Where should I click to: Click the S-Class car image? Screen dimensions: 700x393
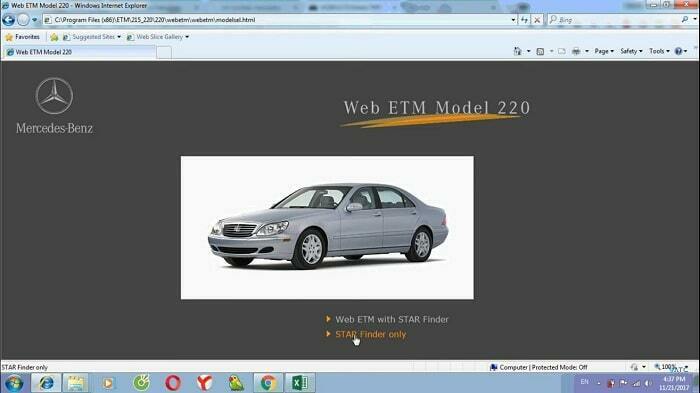pos(327,227)
